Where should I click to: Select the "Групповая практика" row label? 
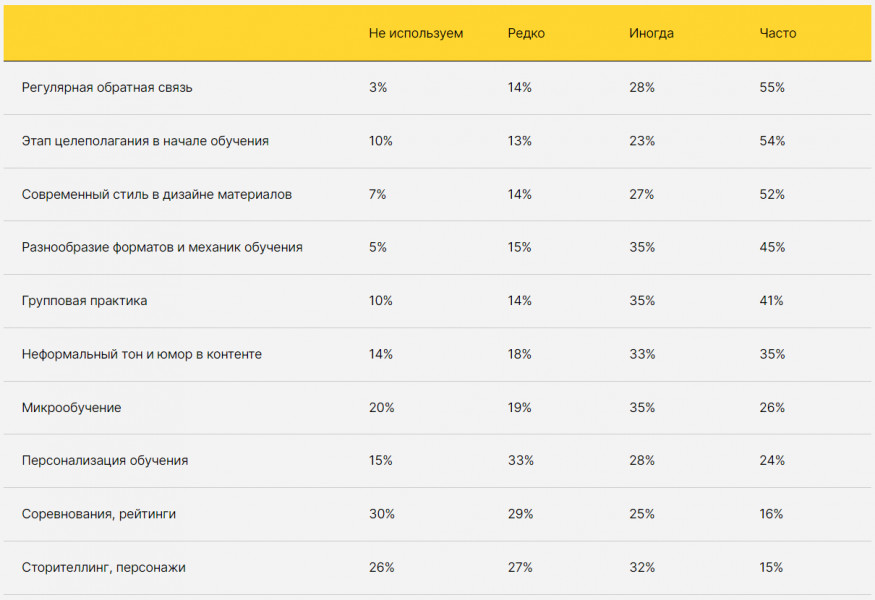point(84,301)
